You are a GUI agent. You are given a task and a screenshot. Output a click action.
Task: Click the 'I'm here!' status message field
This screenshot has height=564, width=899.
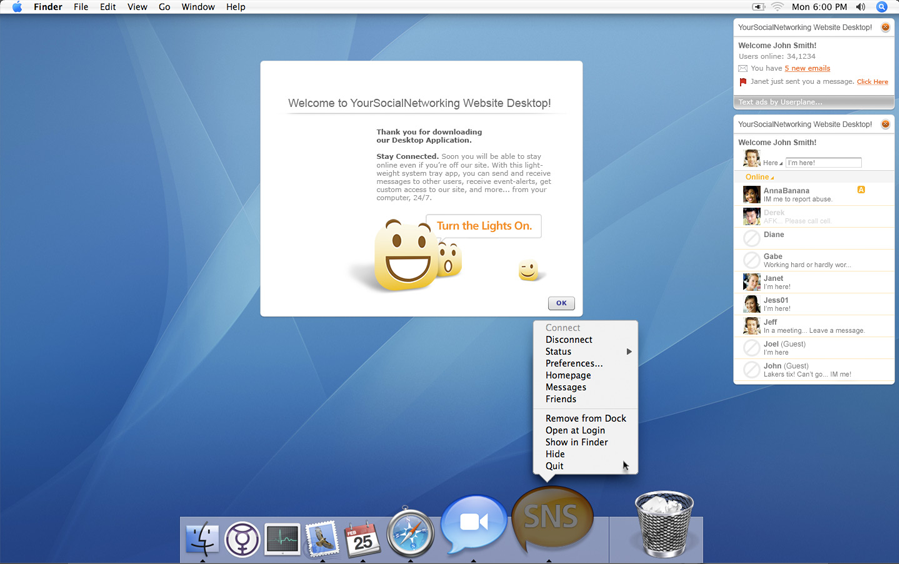pos(823,162)
